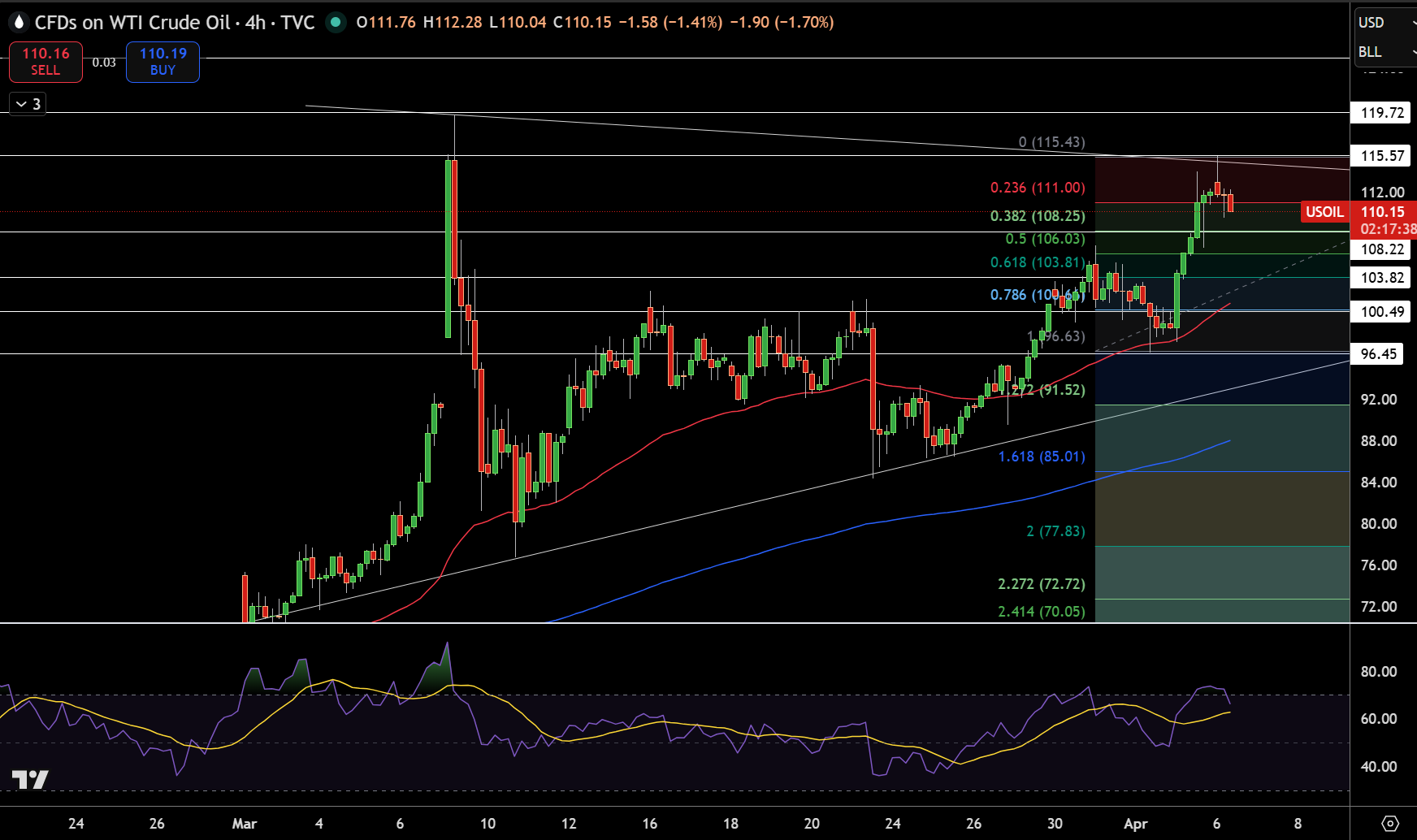Select the 0.5 (106.03) Fibonacci label
Screen dimensions: 1417x840
pyautogui.click(x=1045, y=239)
